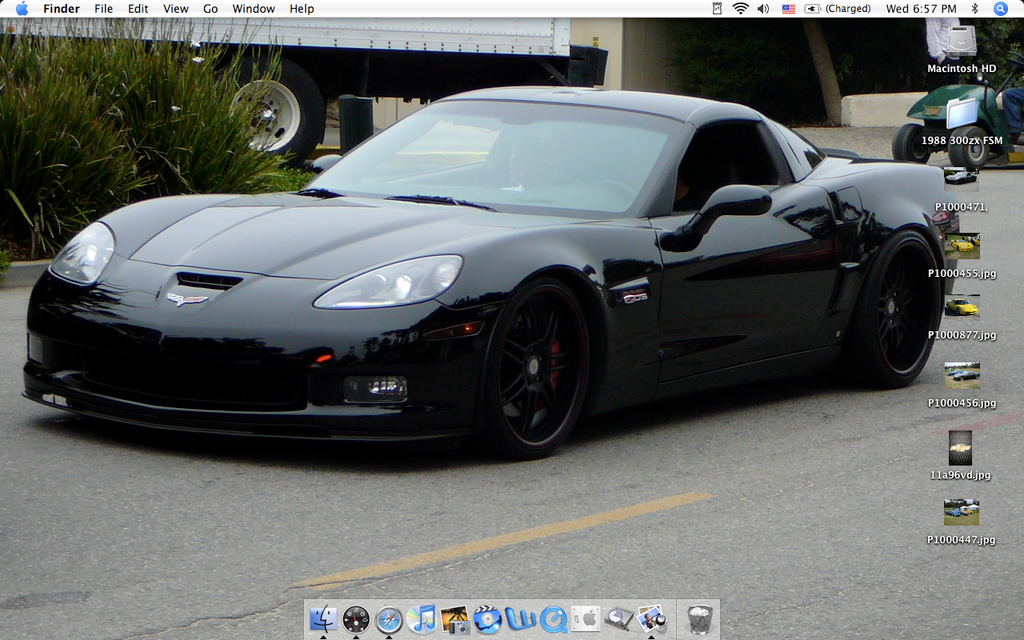Open Safari compass icon in Dock

coord(389,619)
